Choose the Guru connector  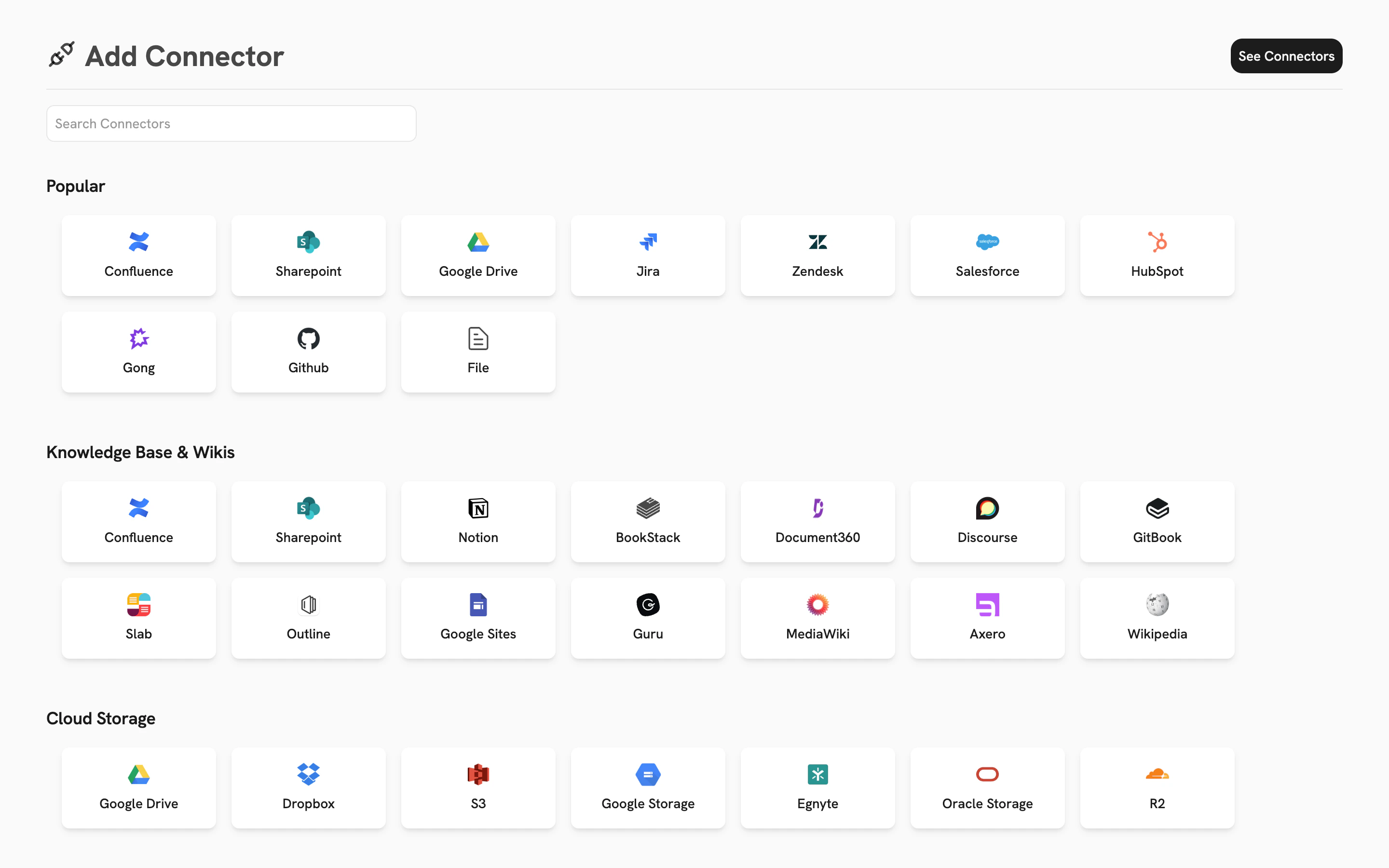(647, 618)
